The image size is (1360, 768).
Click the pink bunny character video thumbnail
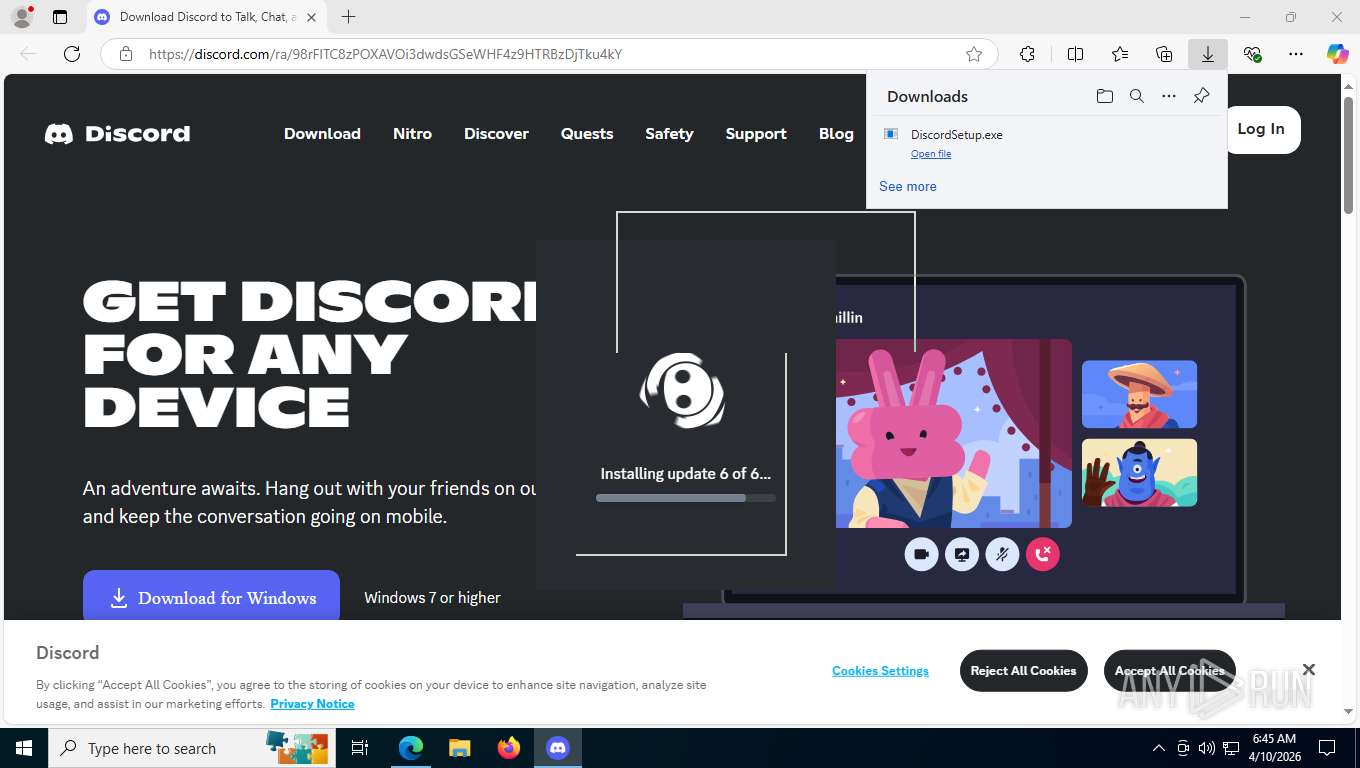(954, 433)
